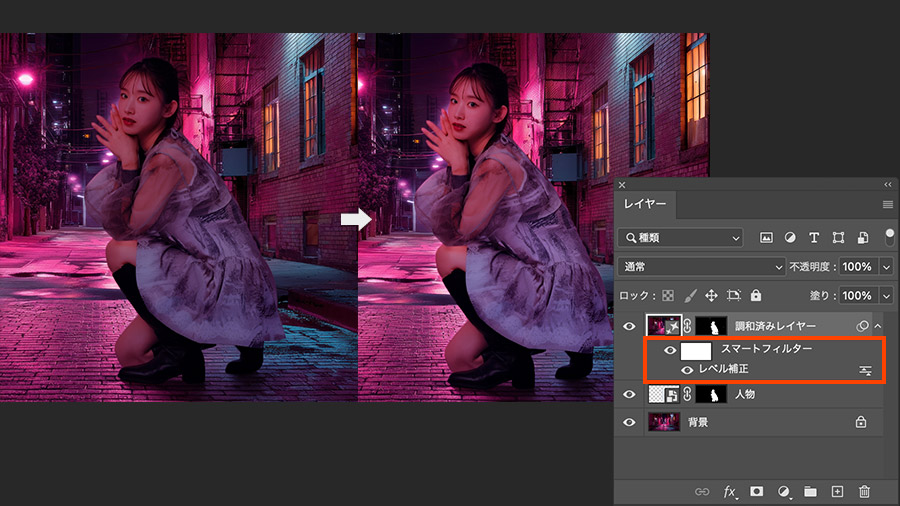Lock transparent pixels checkerboard icon
This screenshot has height=506, width=900.
(668, 295)
